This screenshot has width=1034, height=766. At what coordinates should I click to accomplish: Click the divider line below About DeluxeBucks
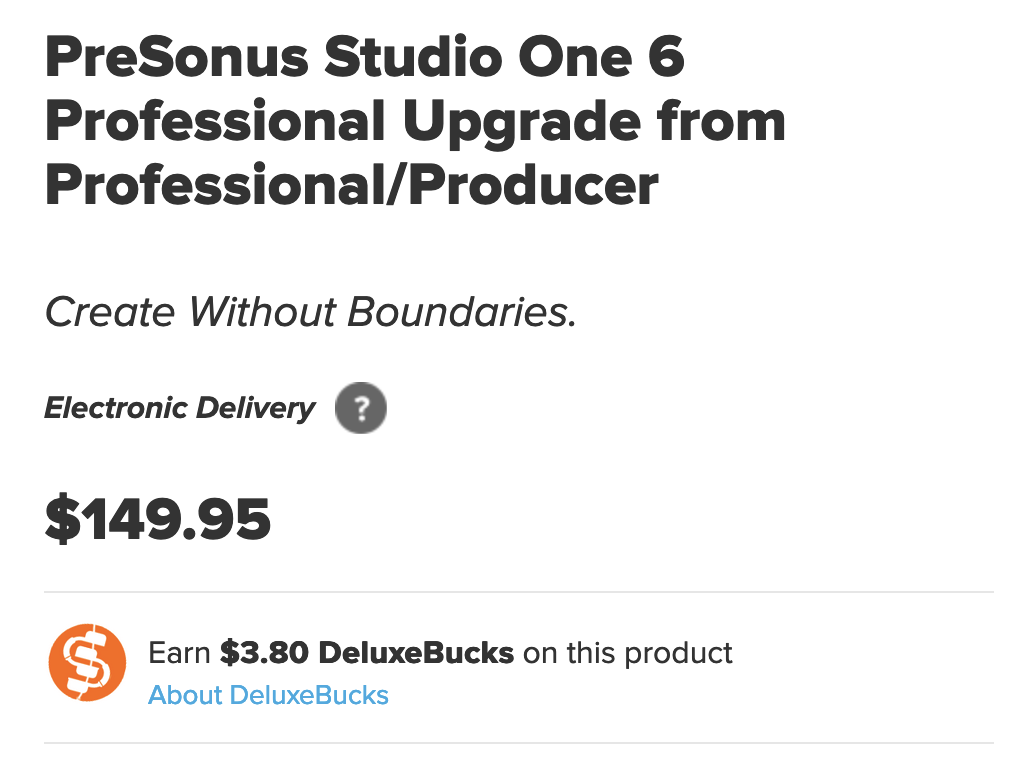pos(519,742)
